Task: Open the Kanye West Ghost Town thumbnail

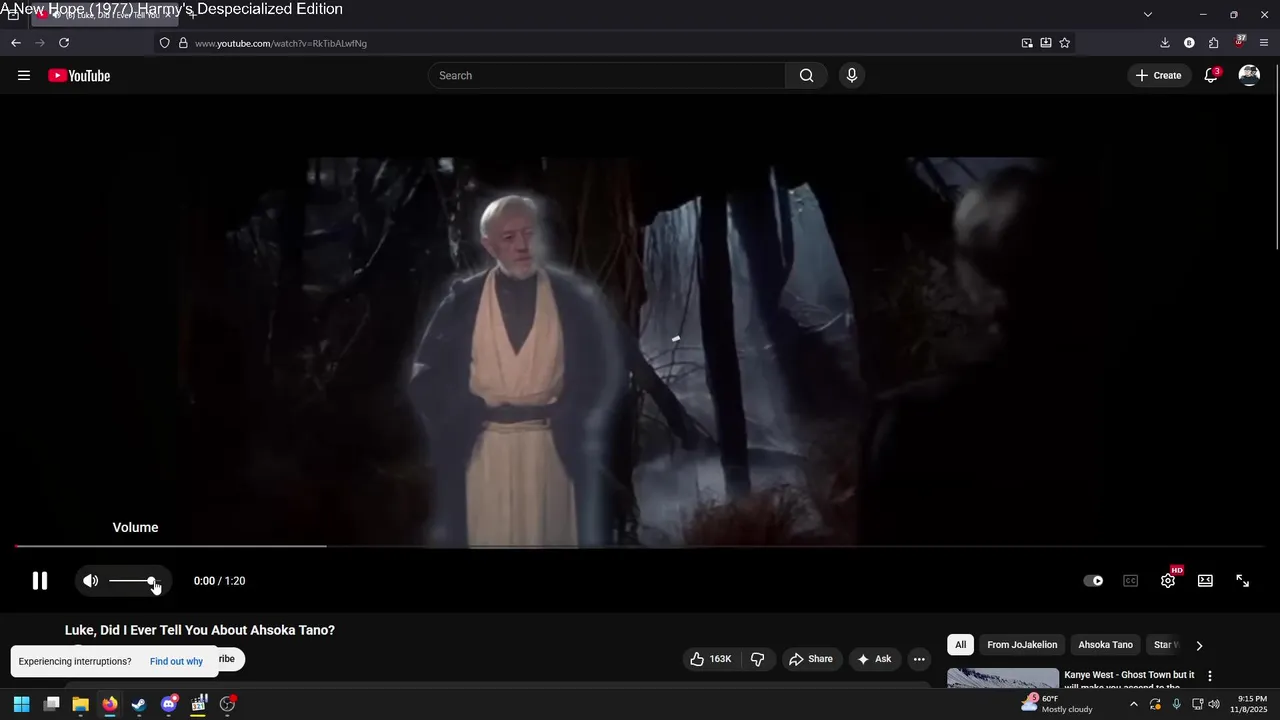Action: pos(1003,679)
